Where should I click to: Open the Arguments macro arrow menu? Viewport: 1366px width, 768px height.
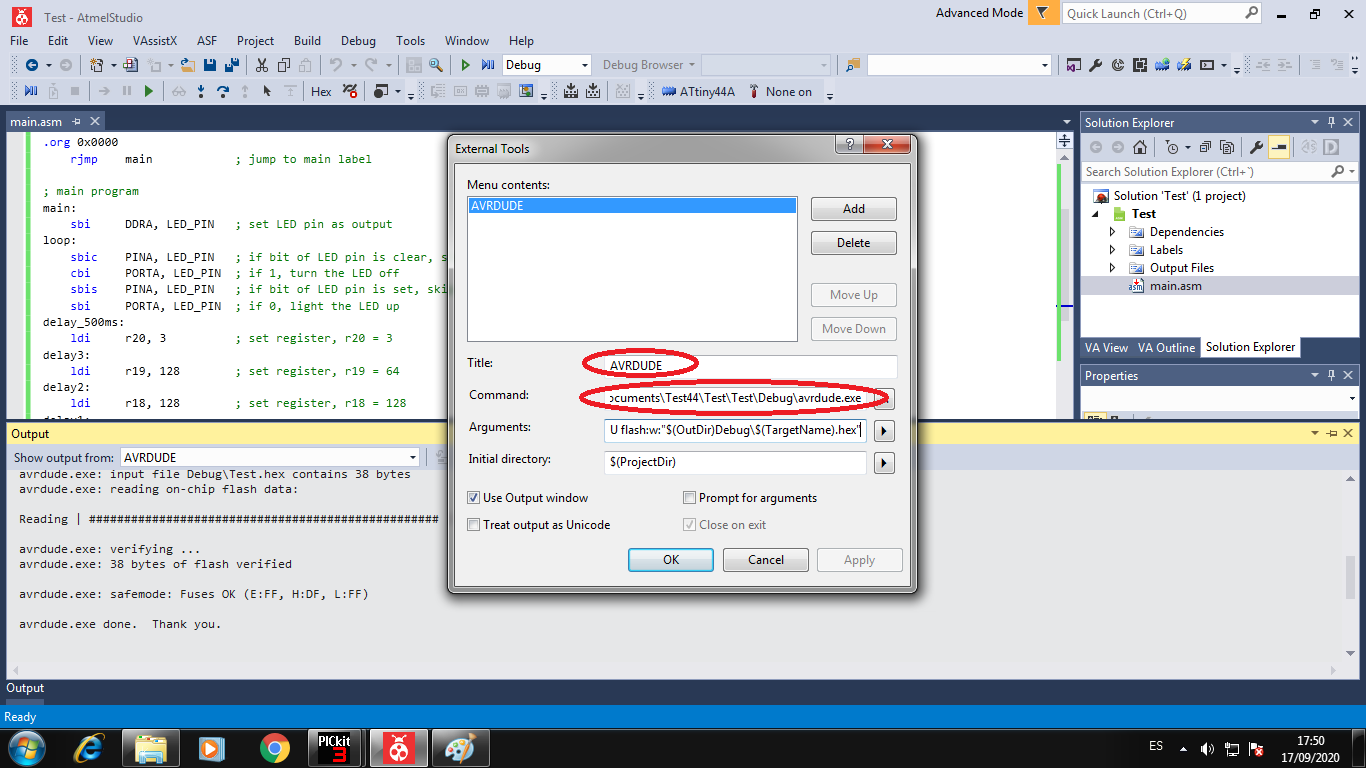(x=884, y=431)
